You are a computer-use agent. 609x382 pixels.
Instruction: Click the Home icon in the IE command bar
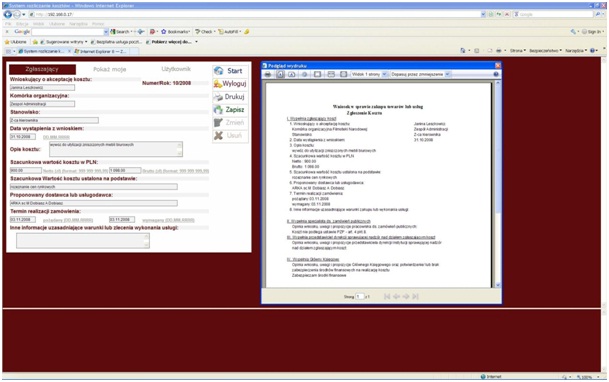[x=463, y=51]
